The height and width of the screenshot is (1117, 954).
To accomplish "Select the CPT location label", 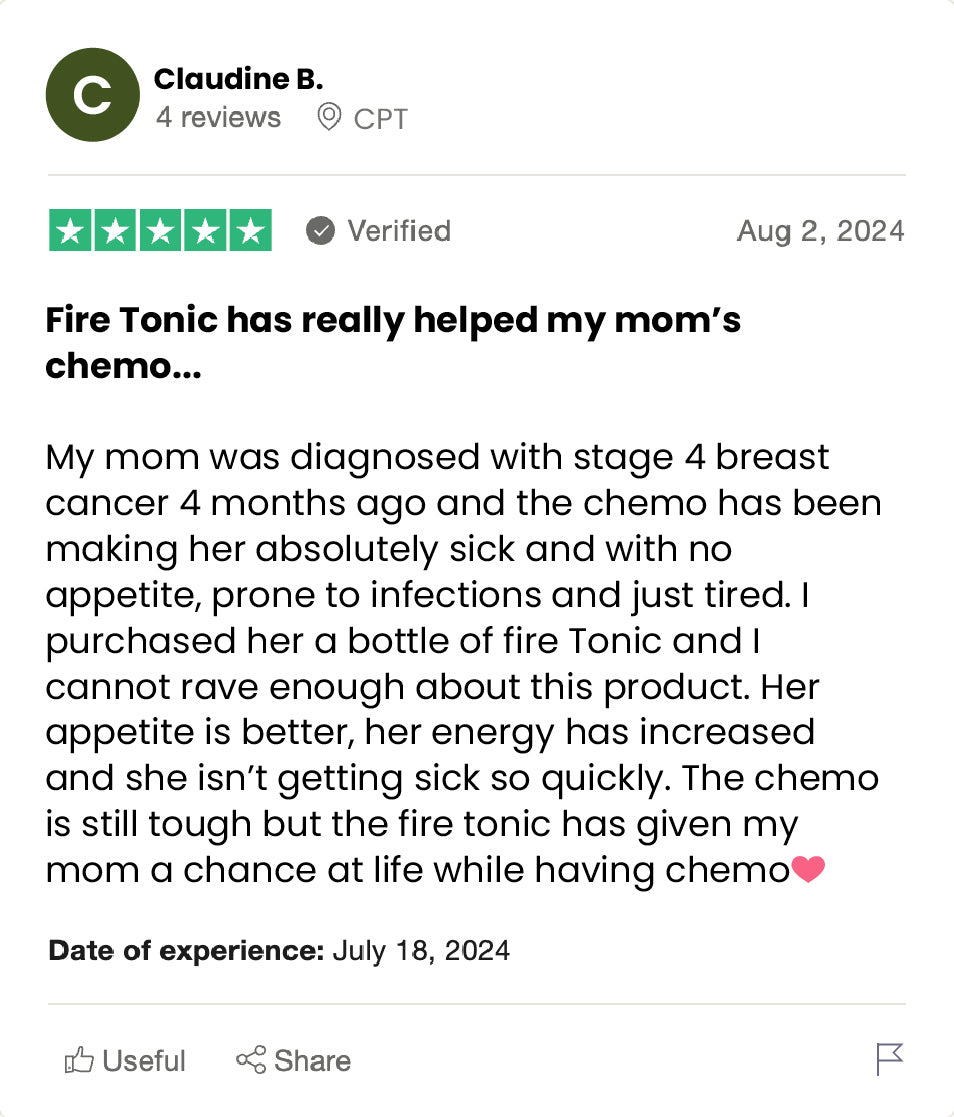I will (x=381, y=119).
